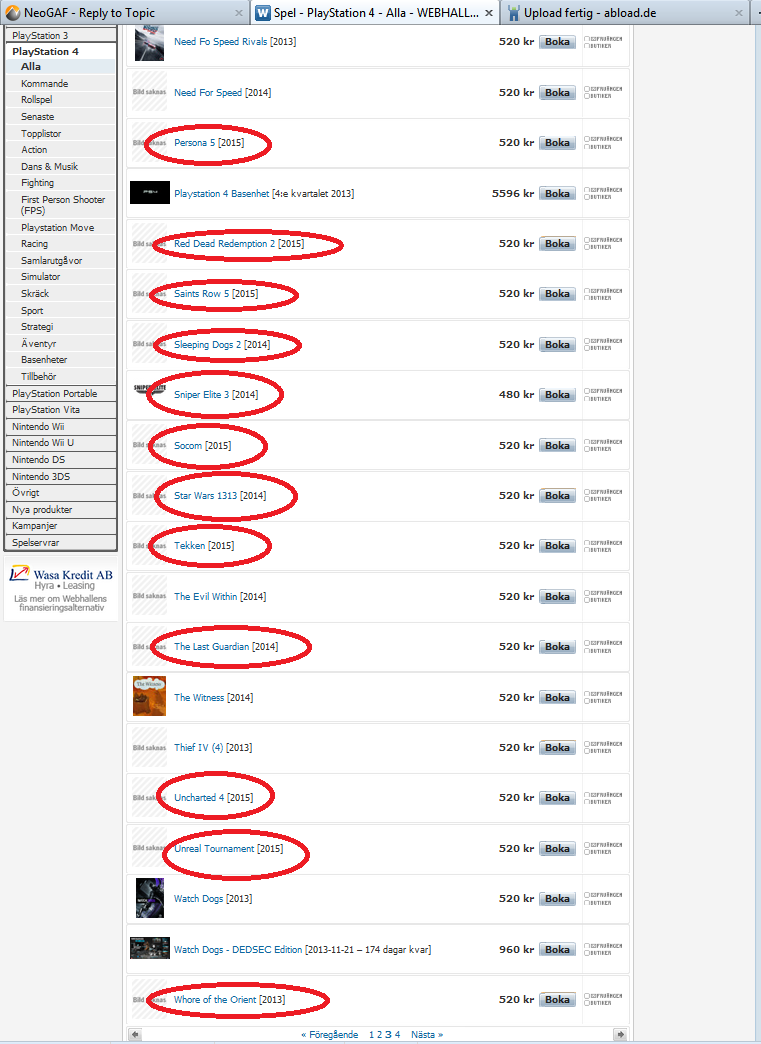Click Boka for Whore of the Orient
Viewport: 761px width, 1044px height.
coord(557,999)
